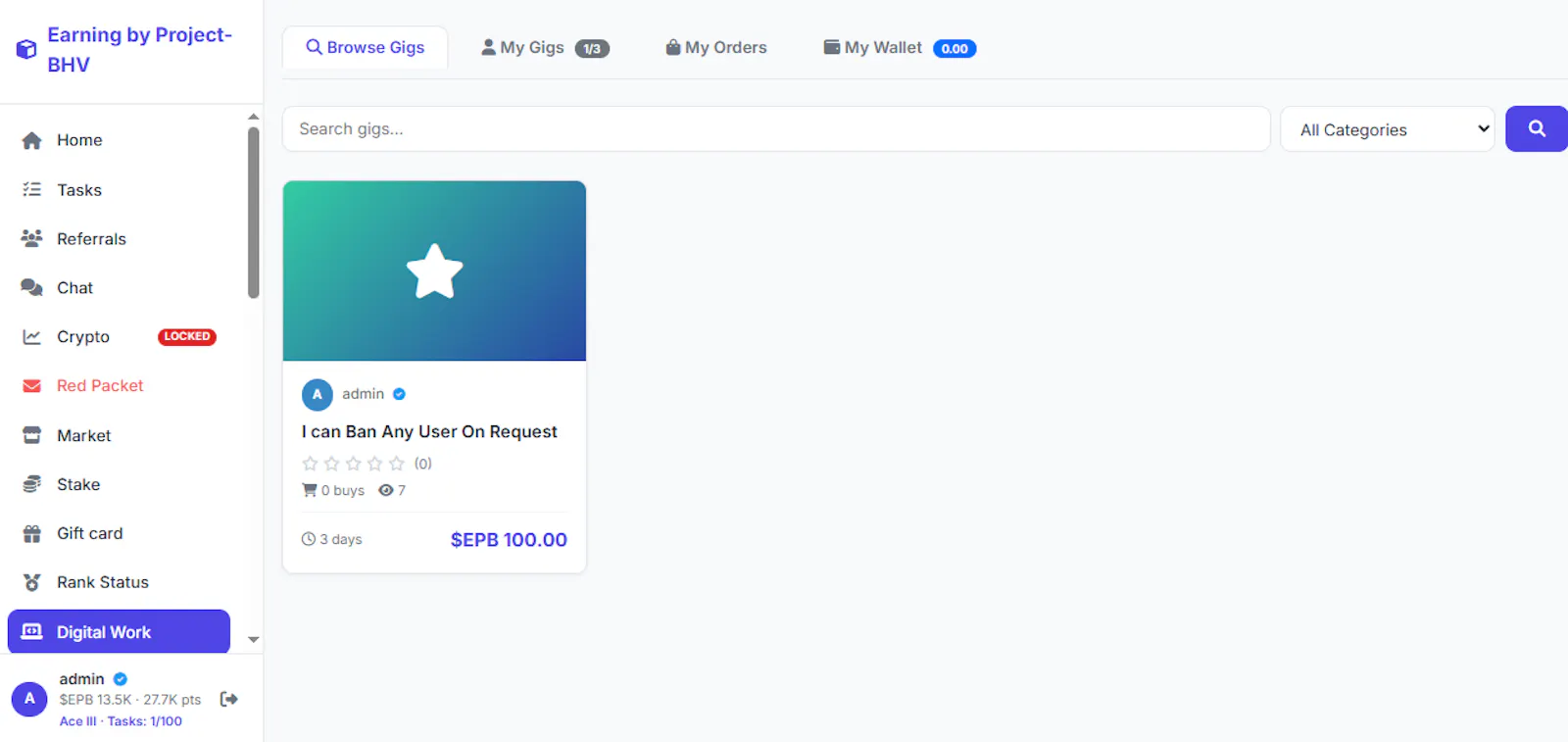
Task: Click the Digital Work laptop icon
Action: [31, 631]
